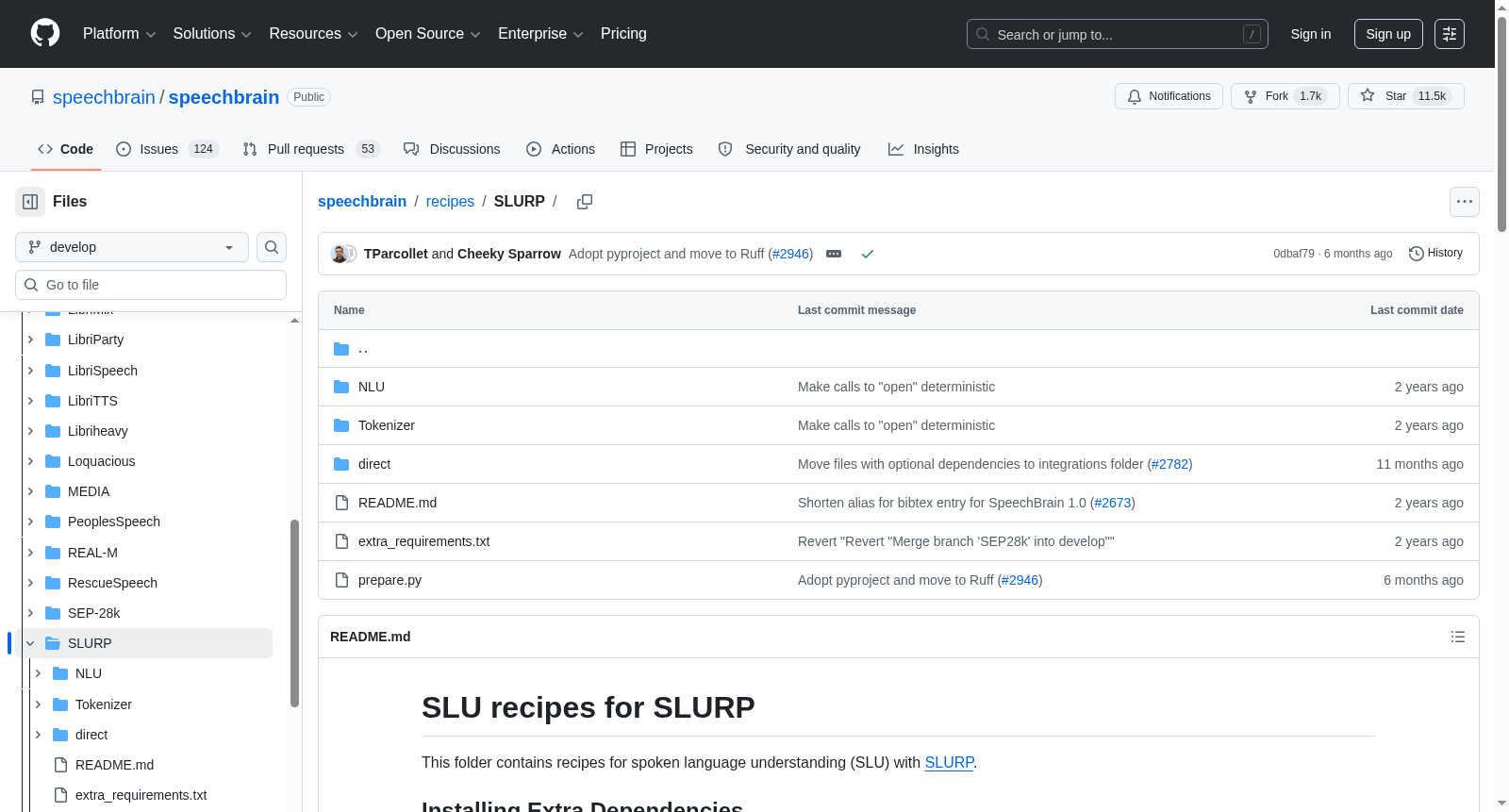
Task: Collapse the SLURP folder in tree
Action: pyautogui.click(x=30, y=643)
